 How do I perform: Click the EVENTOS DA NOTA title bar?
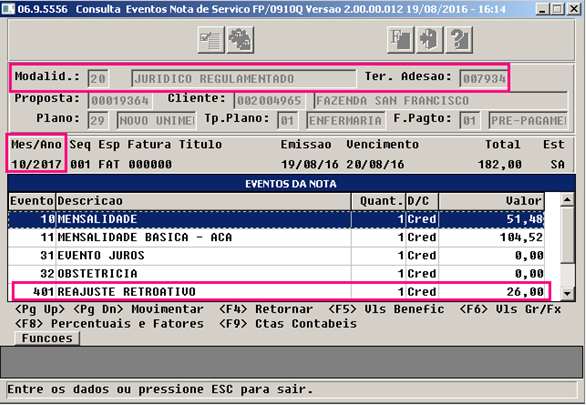point(291,183)
